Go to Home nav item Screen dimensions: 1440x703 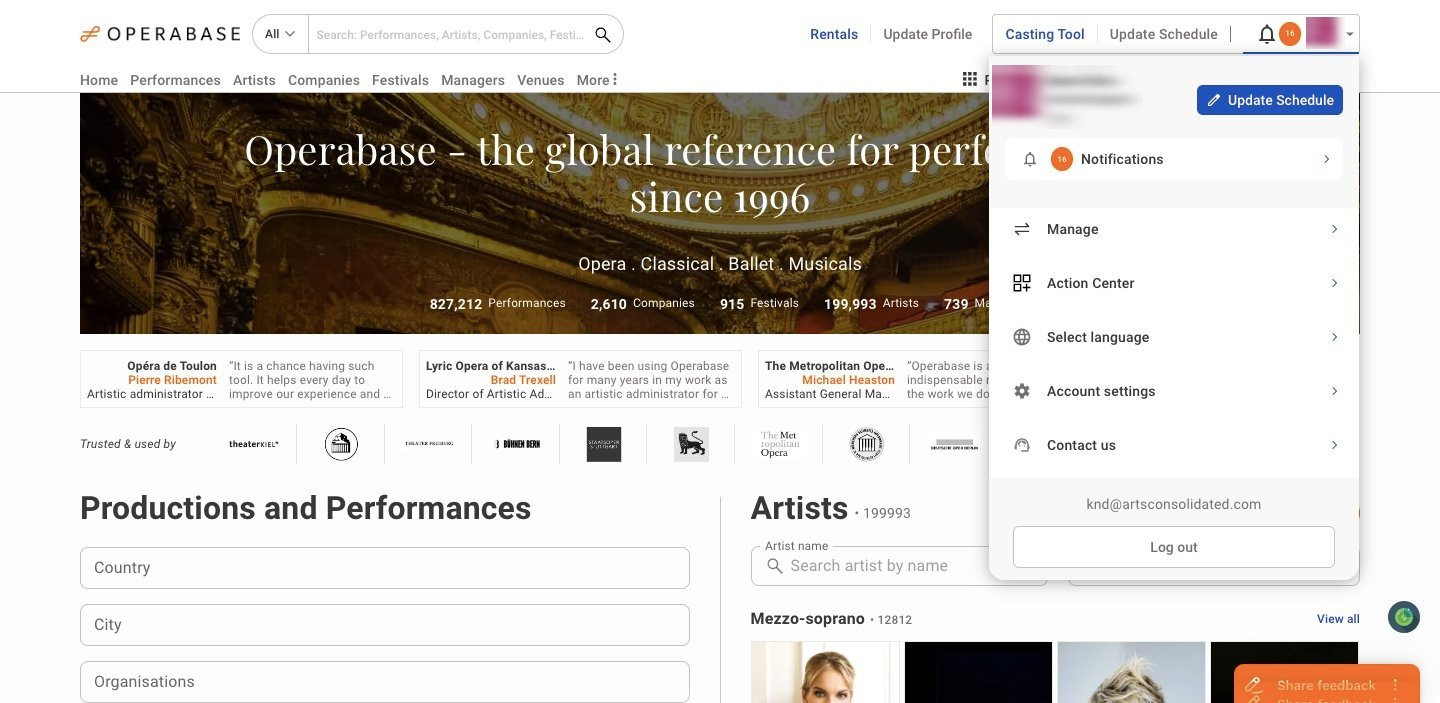pos(99,80)
